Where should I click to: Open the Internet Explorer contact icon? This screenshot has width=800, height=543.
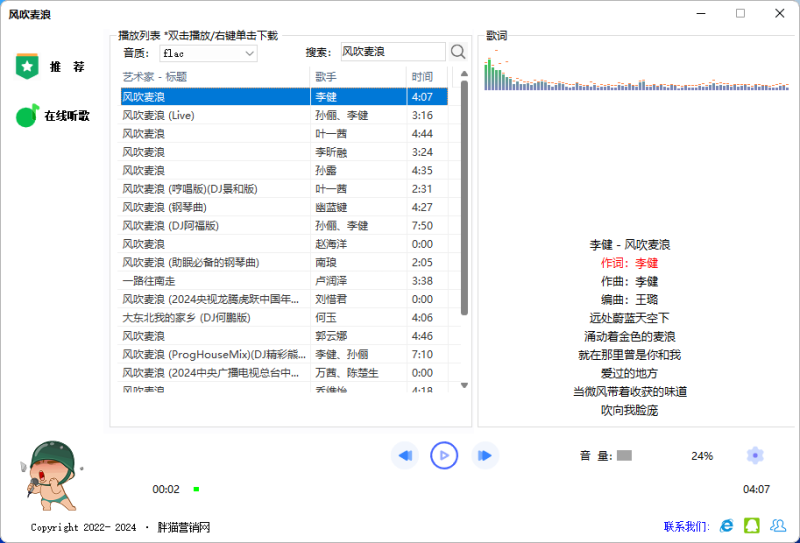(x=727, y=525)
